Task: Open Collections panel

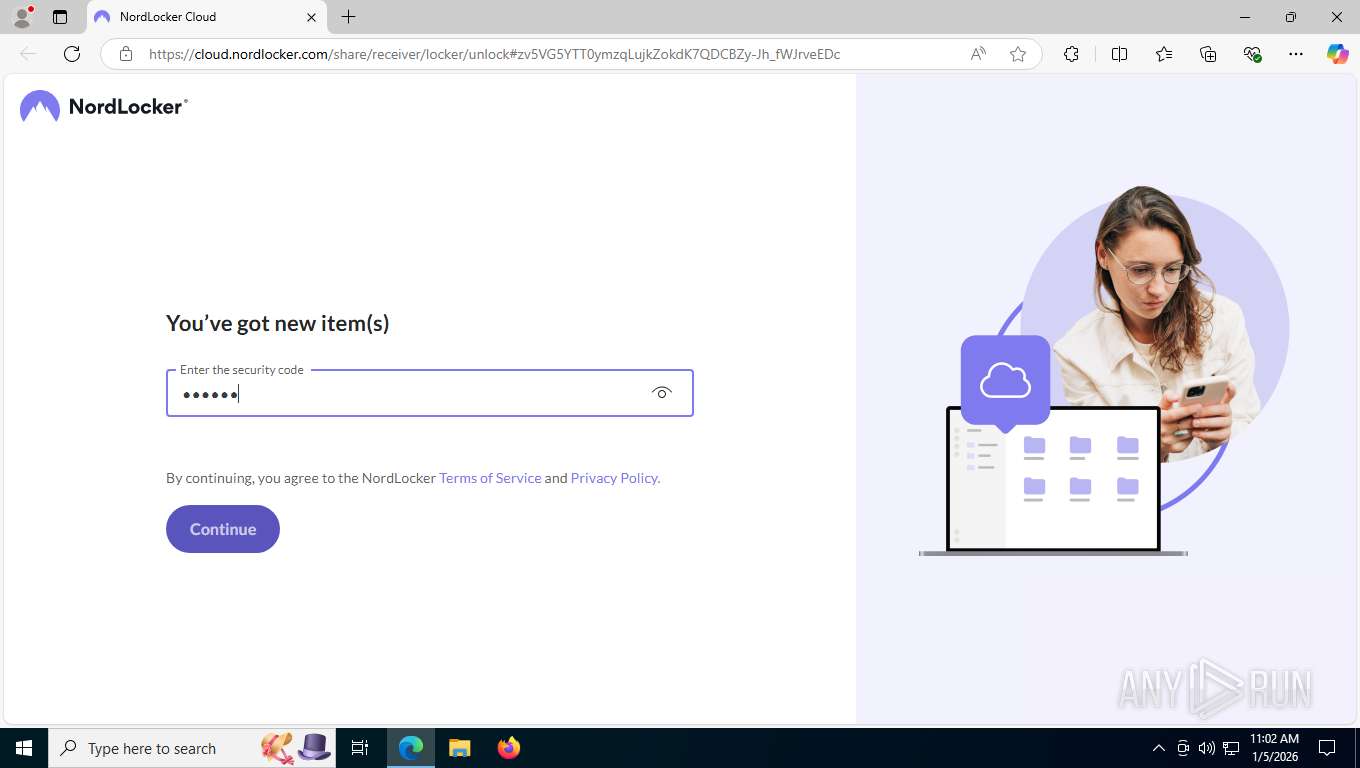Action: coord(1208,54)
